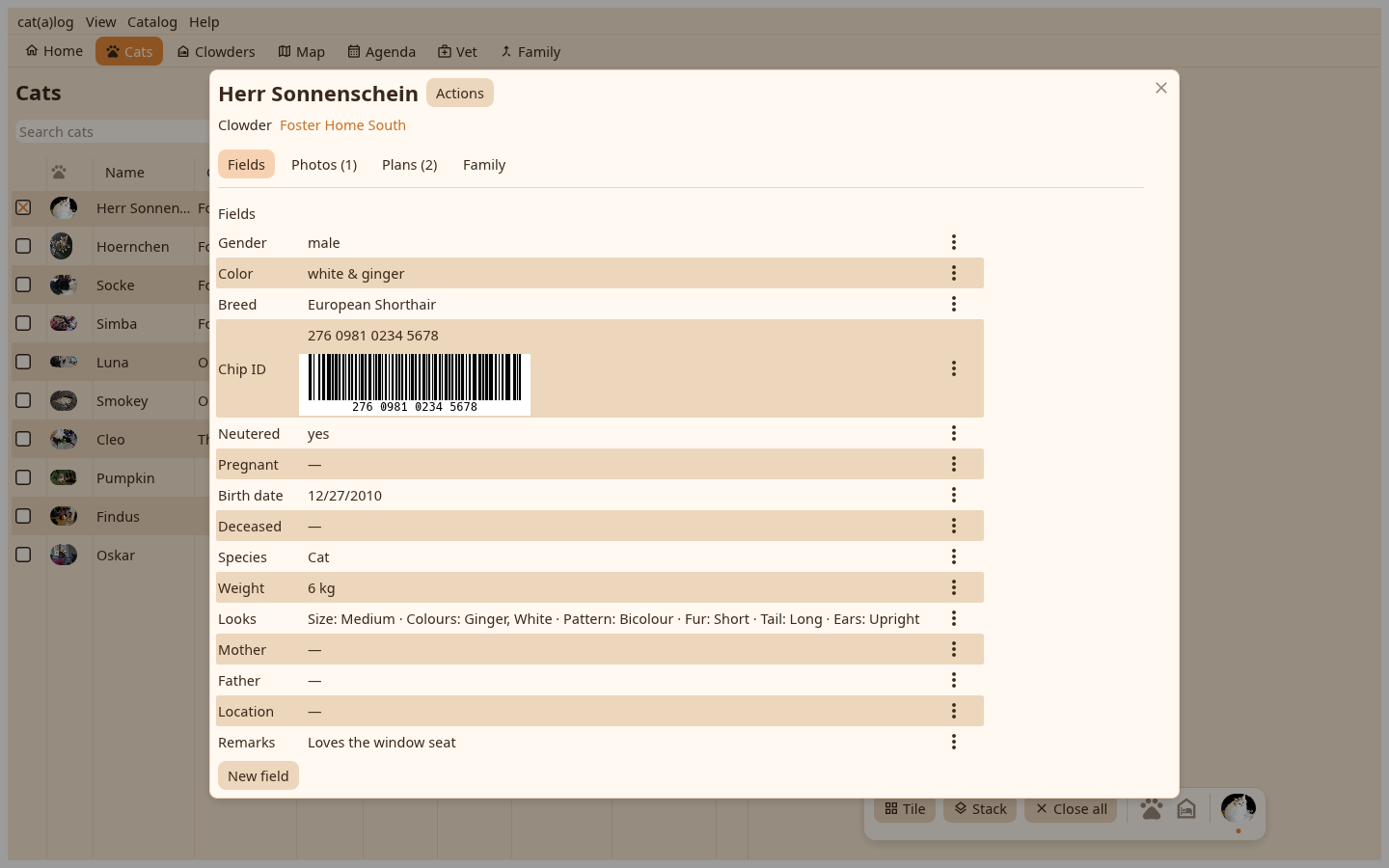The image size is (1389, 868).
Task: Click the Close all button
Action: pyautogui.click(x=1071, y=808)
